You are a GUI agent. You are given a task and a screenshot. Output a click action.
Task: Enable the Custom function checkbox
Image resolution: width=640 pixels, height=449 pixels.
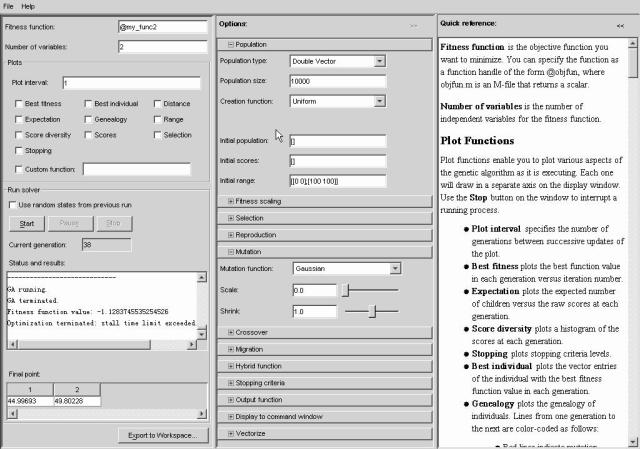pos(18,169)
